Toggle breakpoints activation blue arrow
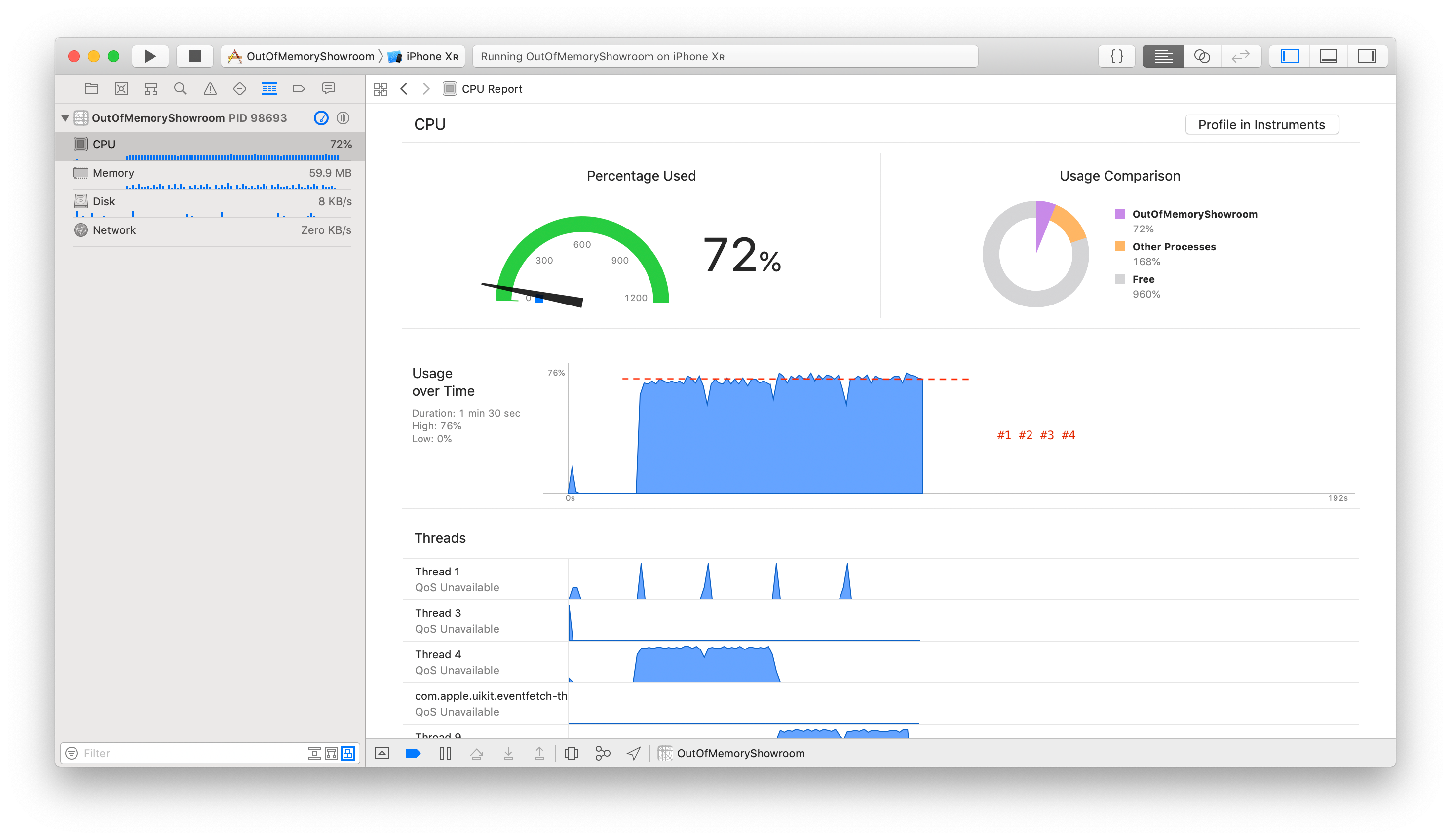 [x=414, y=753]
